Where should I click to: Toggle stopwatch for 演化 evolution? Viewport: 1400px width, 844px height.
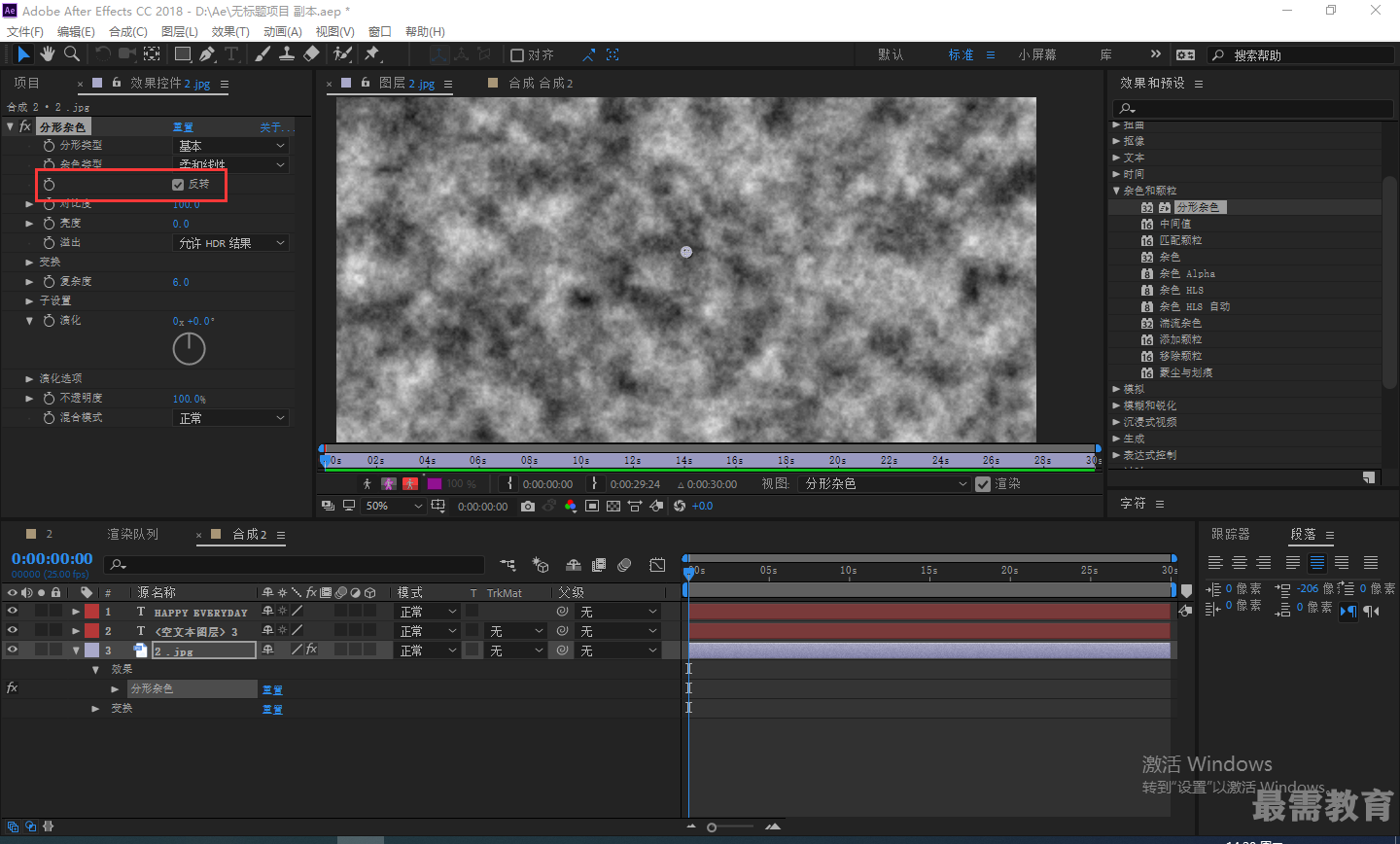click(49, 320)
